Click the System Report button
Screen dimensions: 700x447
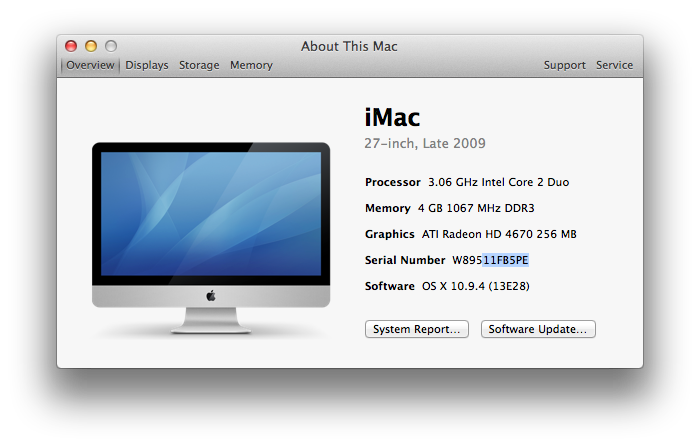point(417,329)
